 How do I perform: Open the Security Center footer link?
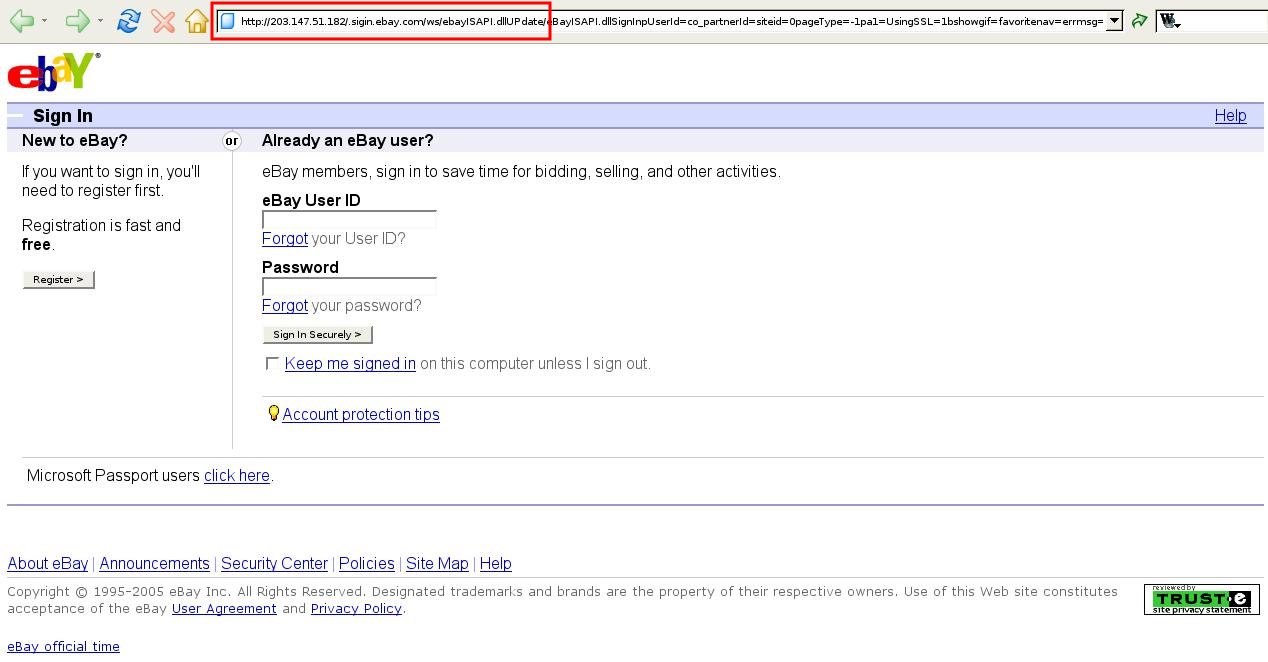coord(274,563)
